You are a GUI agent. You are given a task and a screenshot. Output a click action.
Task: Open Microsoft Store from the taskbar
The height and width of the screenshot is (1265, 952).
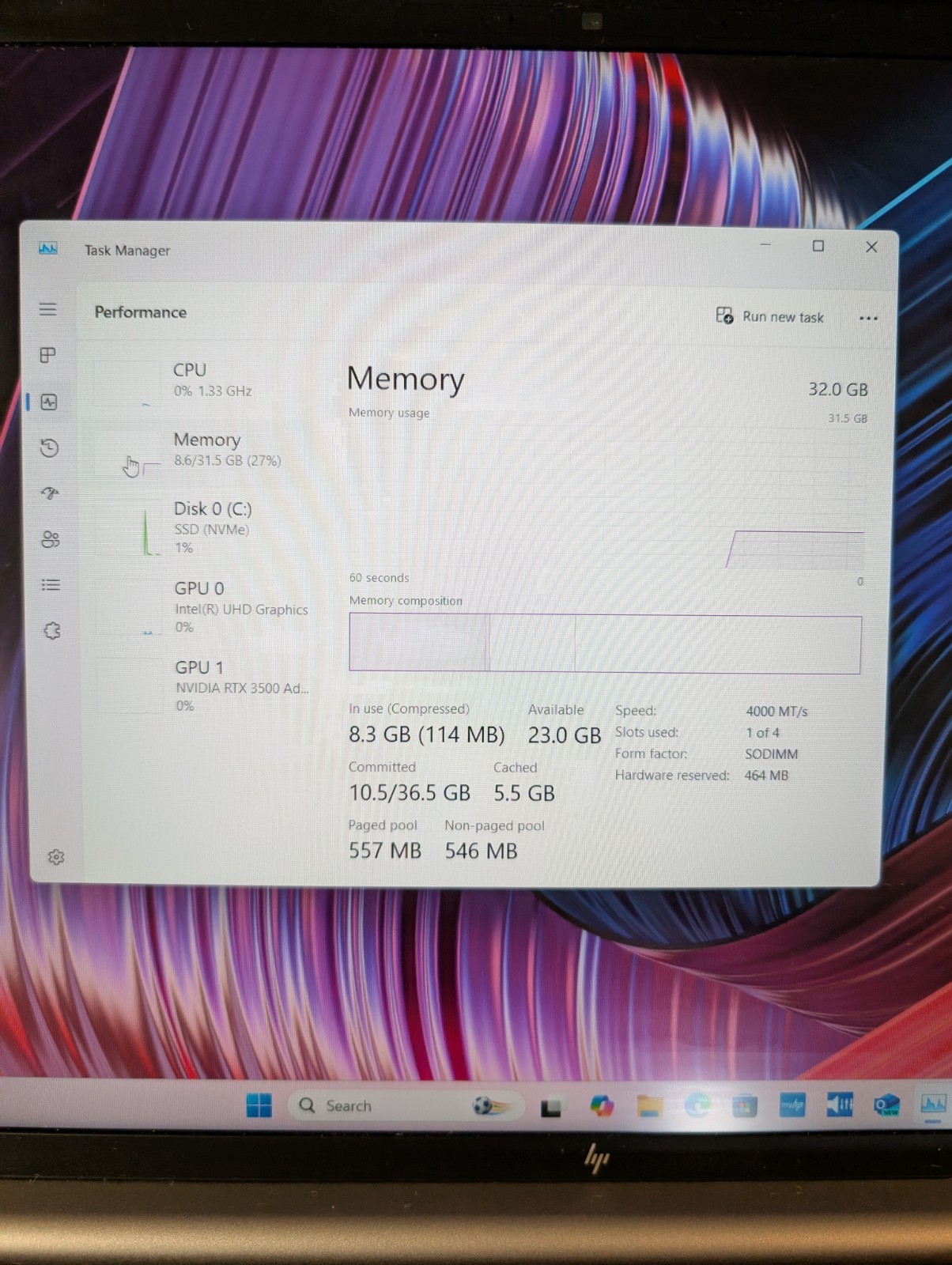click(x=744, y=1106)
